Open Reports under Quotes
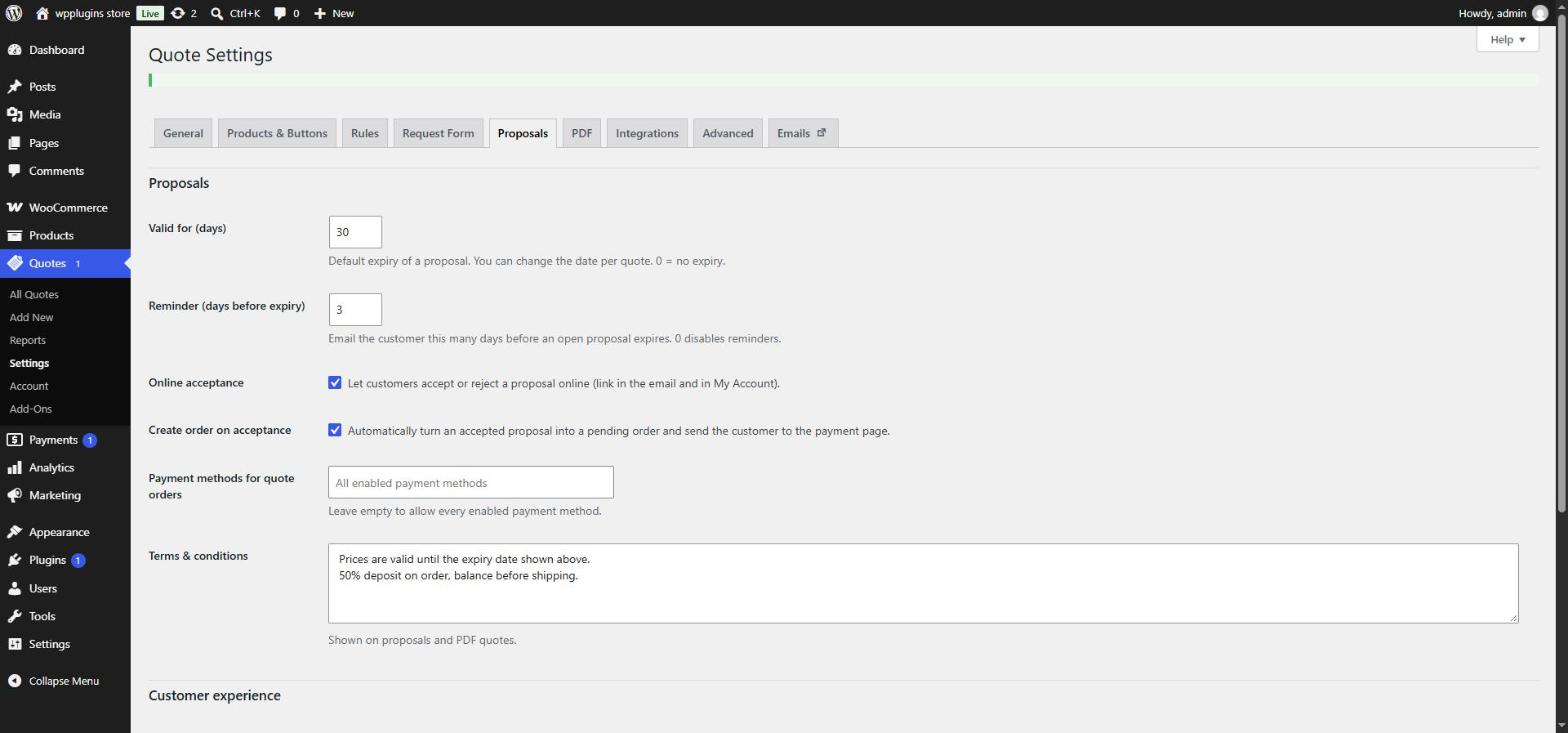The image size is (1568, 733). (x=27, y=340)
